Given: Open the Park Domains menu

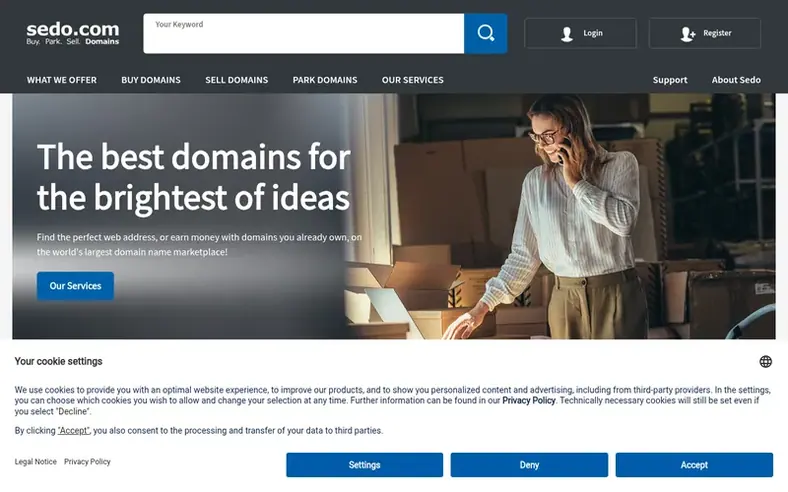Looking at the screenshot, I should click(x=325, y=80).
